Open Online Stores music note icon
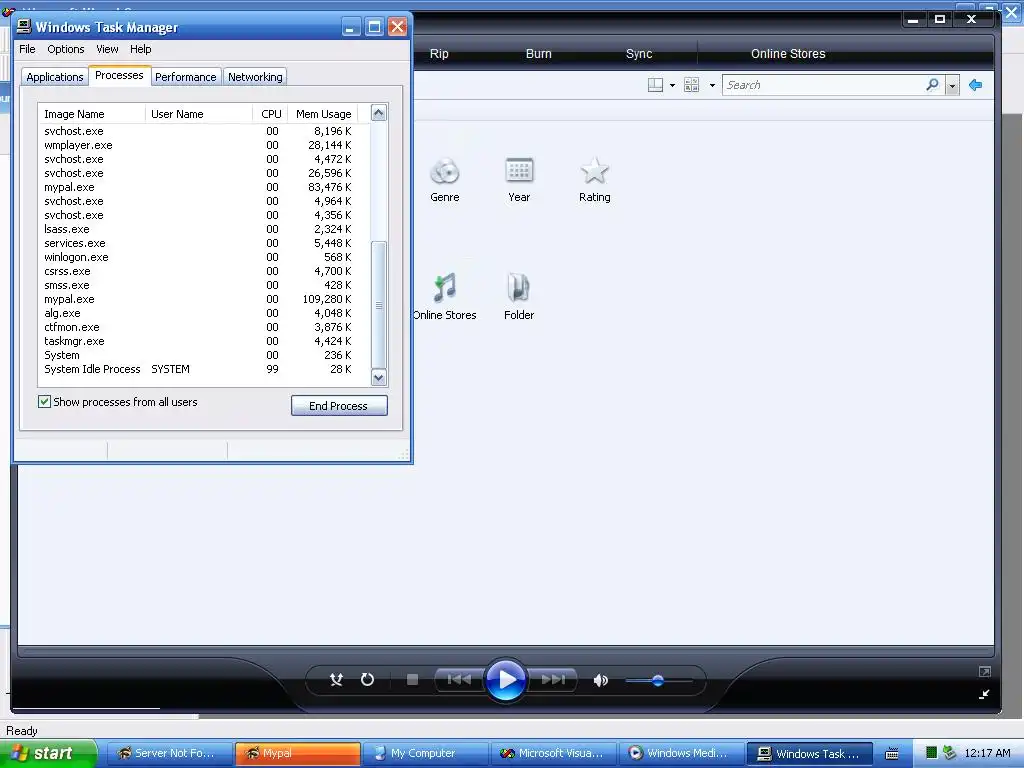 coord(445,288)
